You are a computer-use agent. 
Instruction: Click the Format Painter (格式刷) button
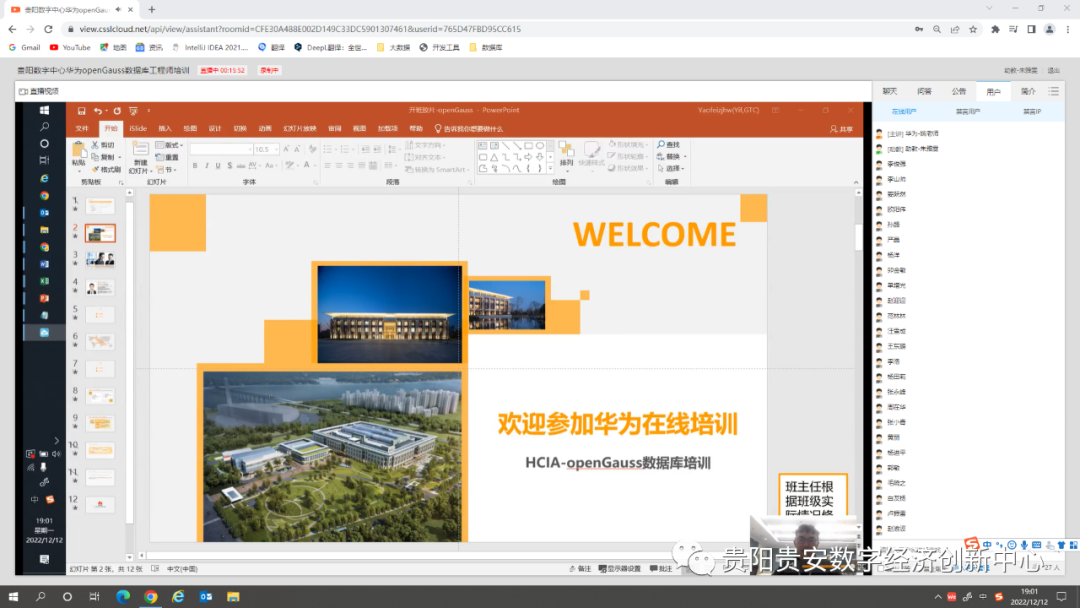click(107, 169)
